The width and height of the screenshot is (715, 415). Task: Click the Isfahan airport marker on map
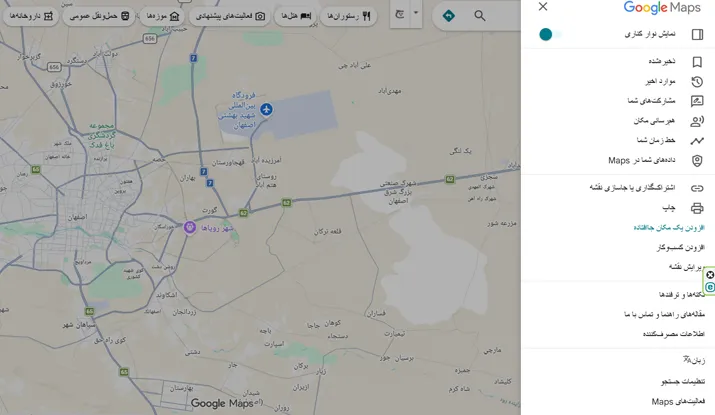click(x=267, y=108)
